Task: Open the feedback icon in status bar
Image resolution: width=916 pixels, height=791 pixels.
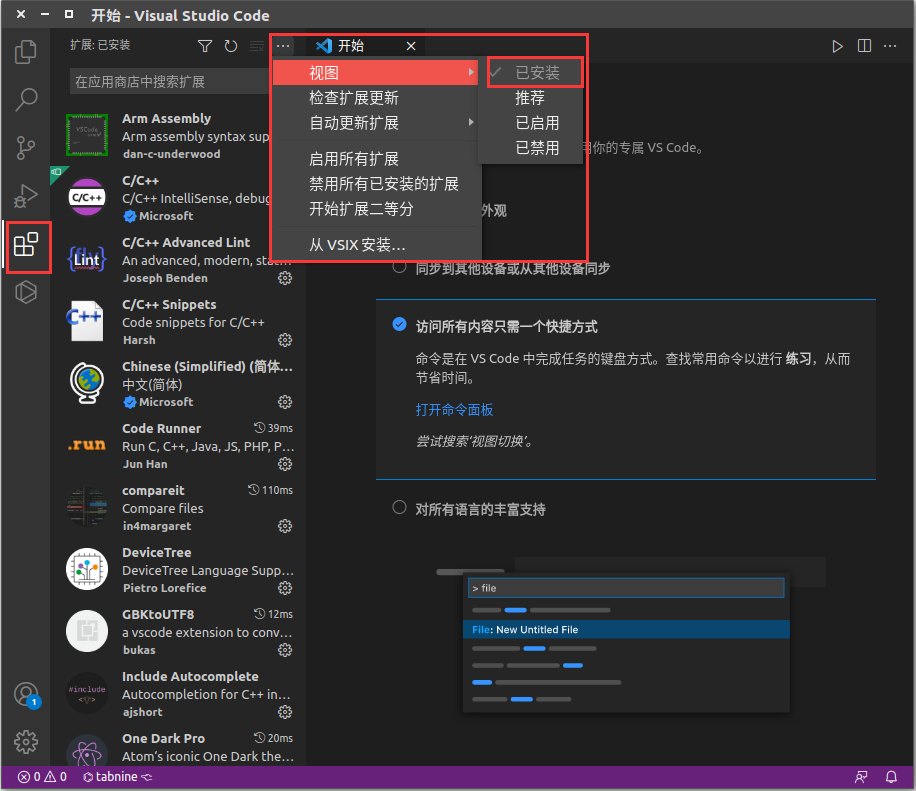Action: coord(861,777)
